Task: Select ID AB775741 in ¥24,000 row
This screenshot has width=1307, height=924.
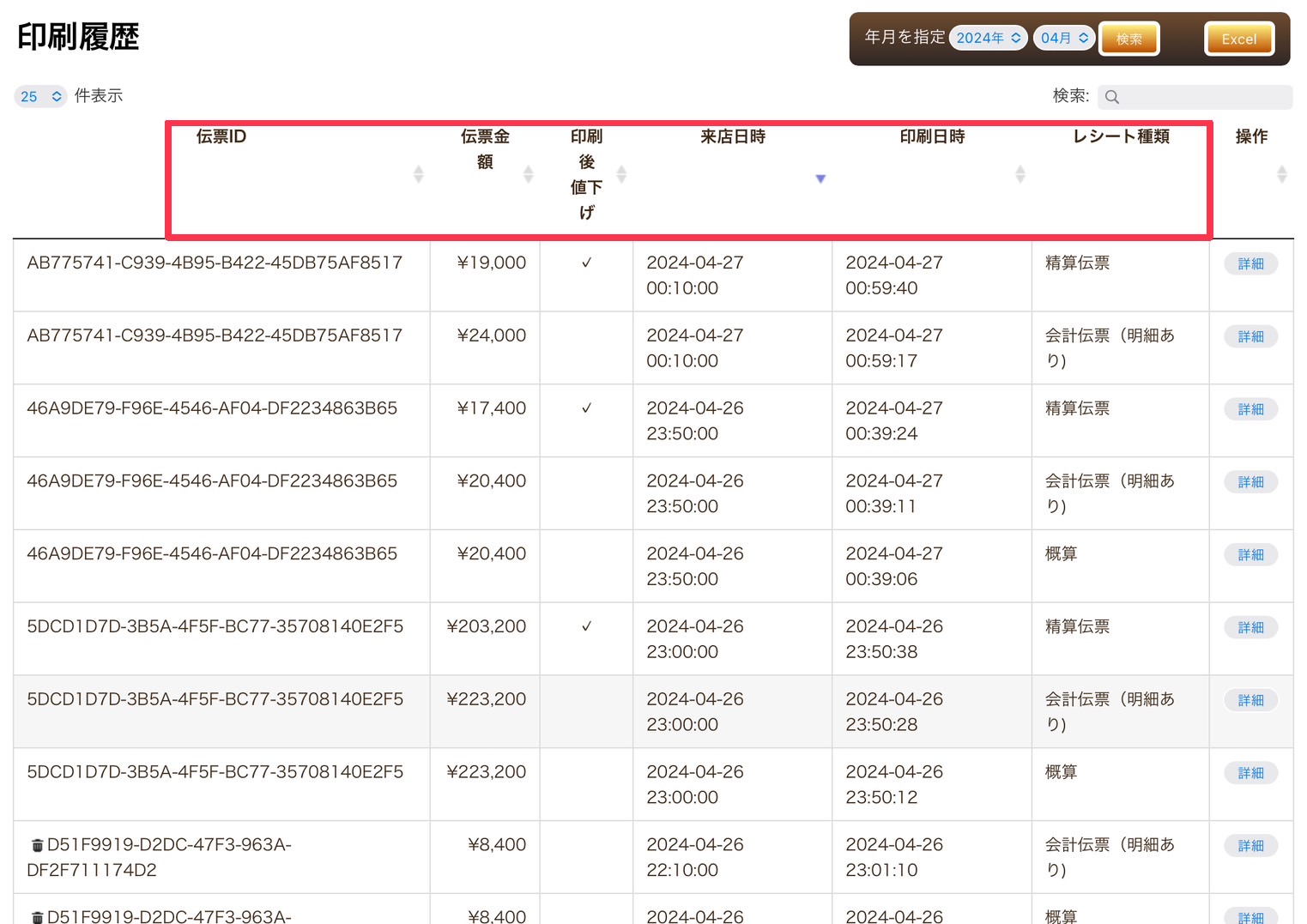Action: click(x=215, y=335)
